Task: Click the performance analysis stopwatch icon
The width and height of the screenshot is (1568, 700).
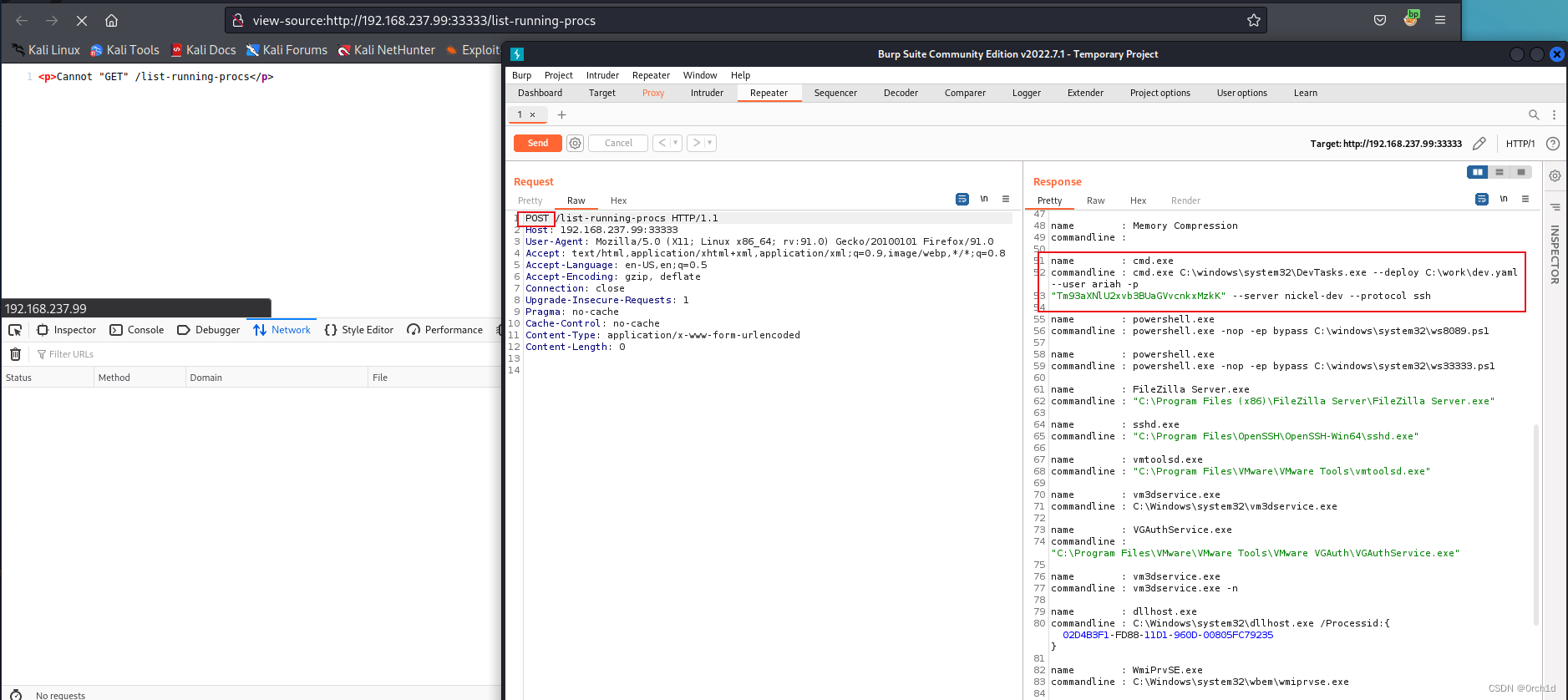Action: click(x=15, y=695)
